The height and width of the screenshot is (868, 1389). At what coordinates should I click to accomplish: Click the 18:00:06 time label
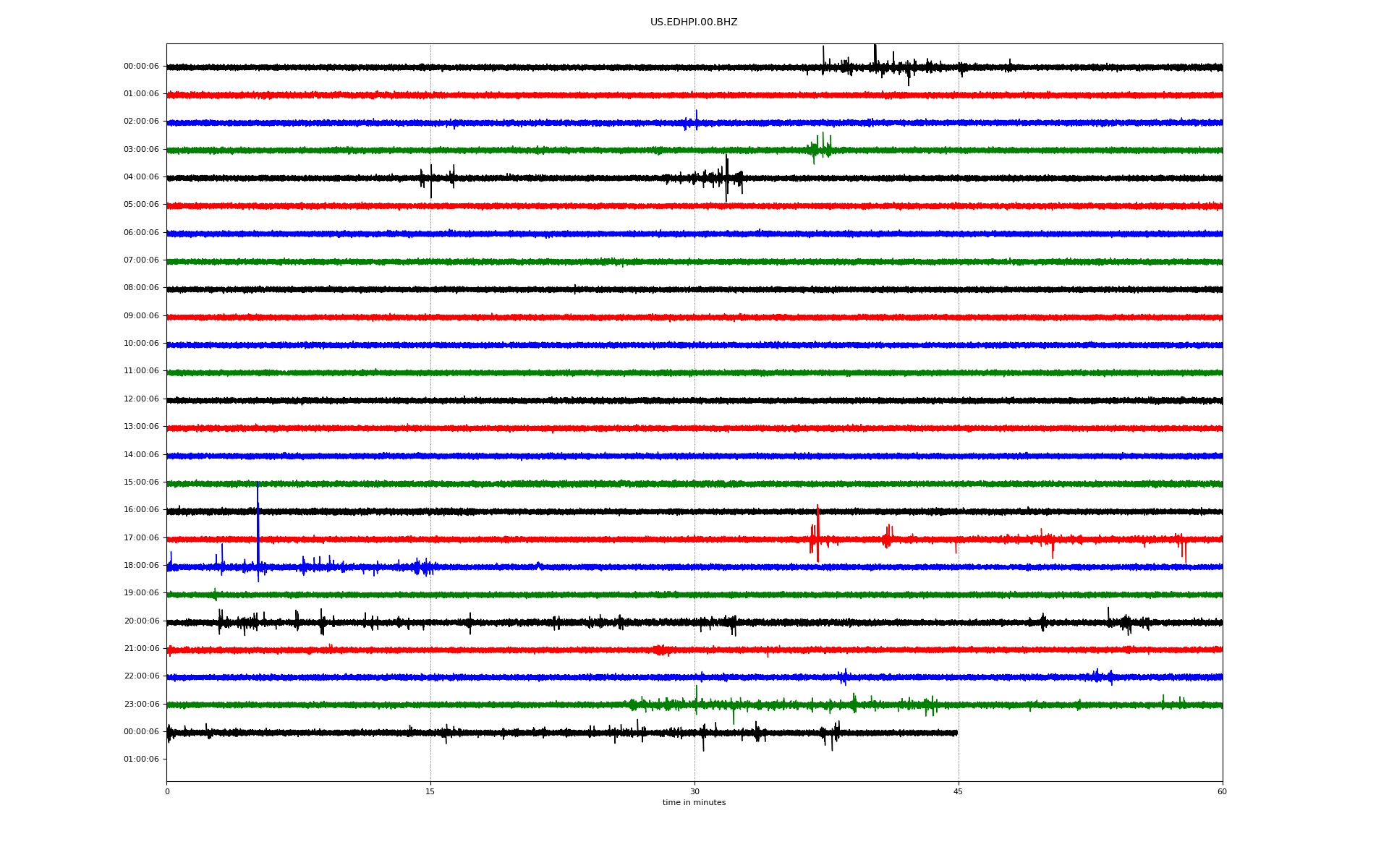(x=141, y=566)
